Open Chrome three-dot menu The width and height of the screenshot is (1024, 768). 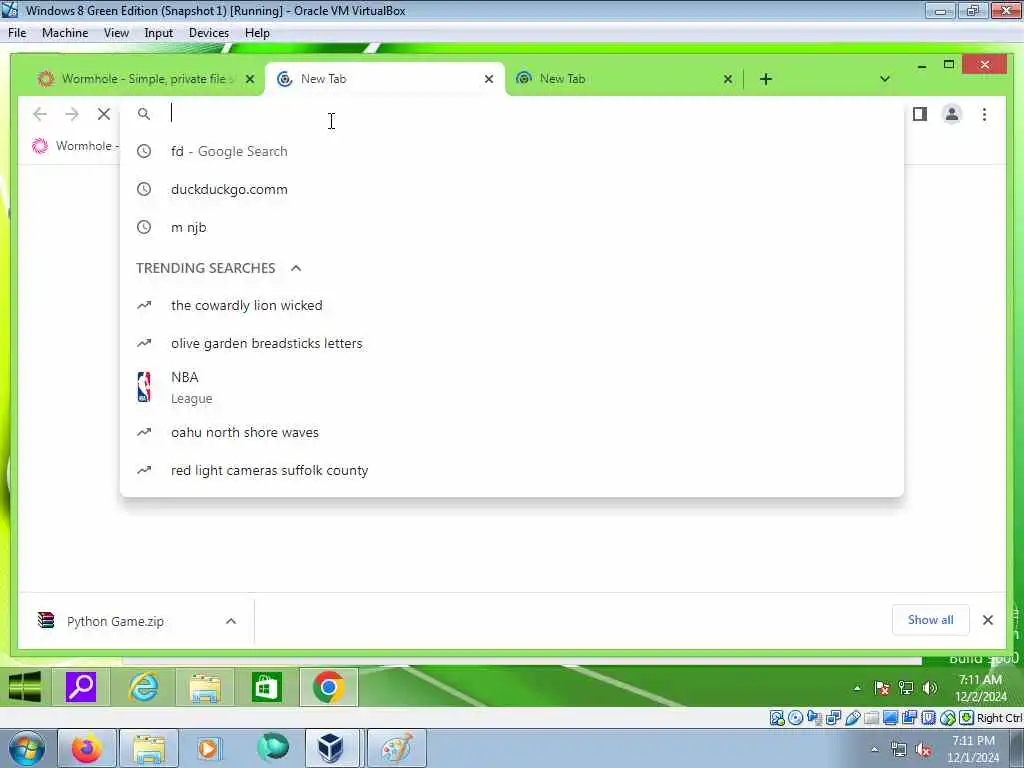coord(984,114)
